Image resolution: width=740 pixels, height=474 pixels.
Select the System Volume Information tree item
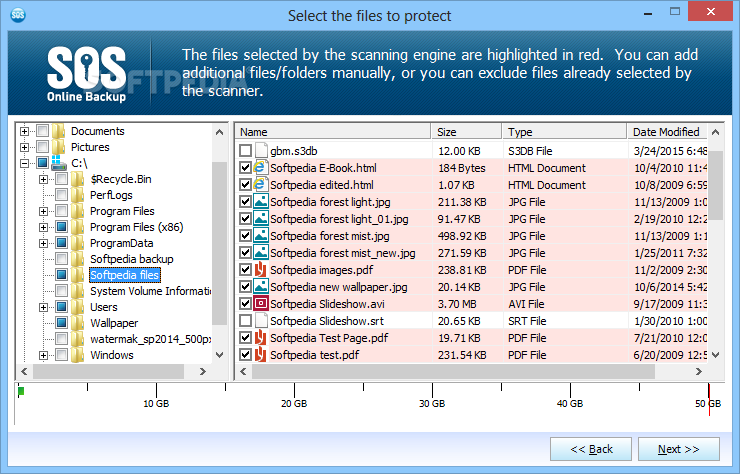coord(150,291)
